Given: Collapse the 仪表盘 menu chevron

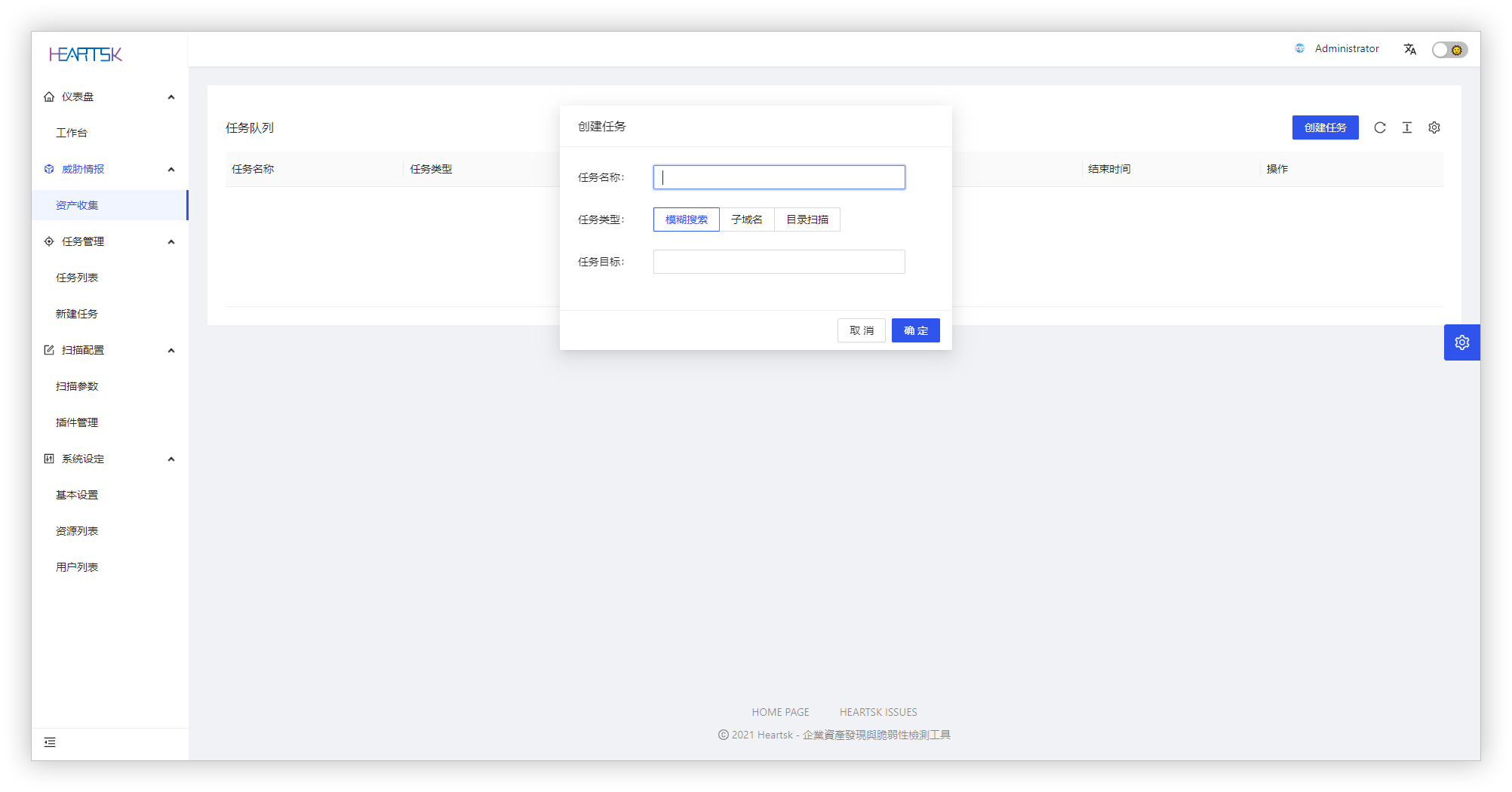Looking at the screenshot, I should [x=171, y=97].
